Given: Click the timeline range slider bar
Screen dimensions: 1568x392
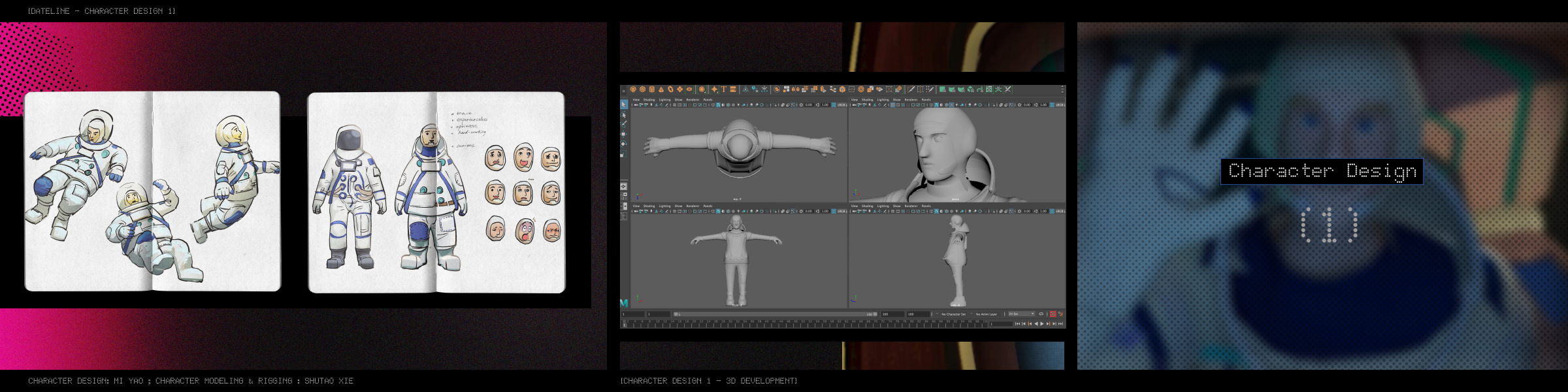Looking at the screenshot, I should 776,314.
